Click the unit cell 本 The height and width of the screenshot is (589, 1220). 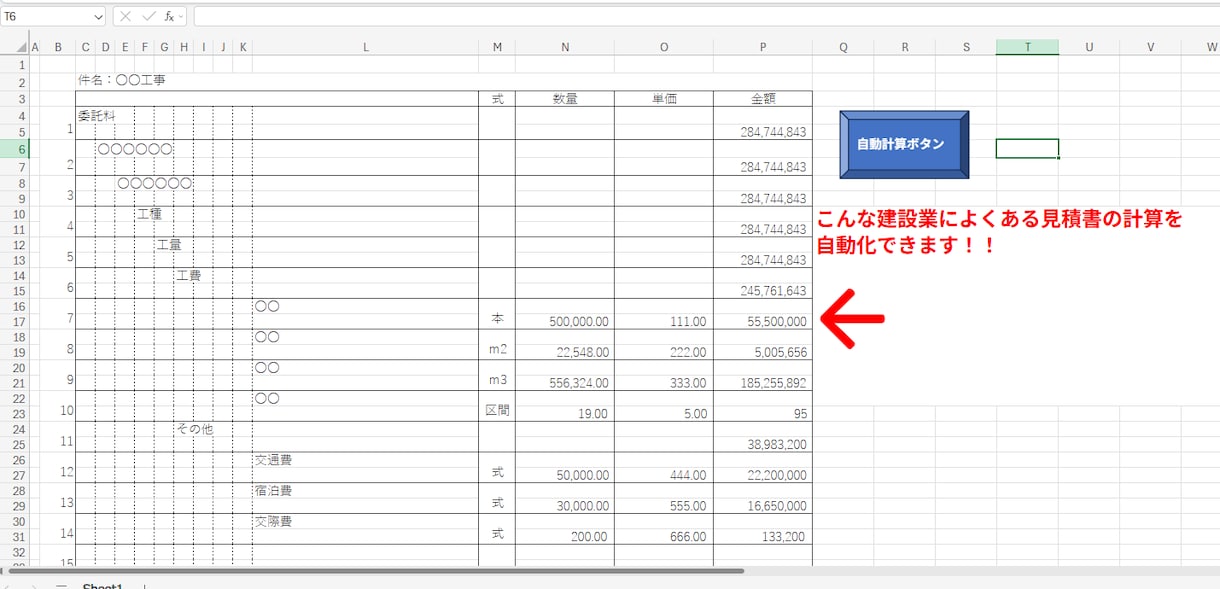[497, 318]
